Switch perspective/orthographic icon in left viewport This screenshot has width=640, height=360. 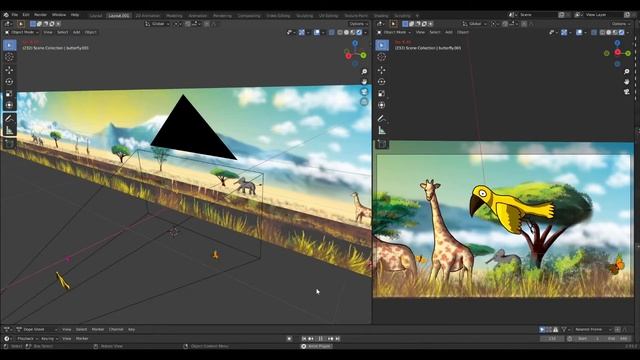pos(364,102)
